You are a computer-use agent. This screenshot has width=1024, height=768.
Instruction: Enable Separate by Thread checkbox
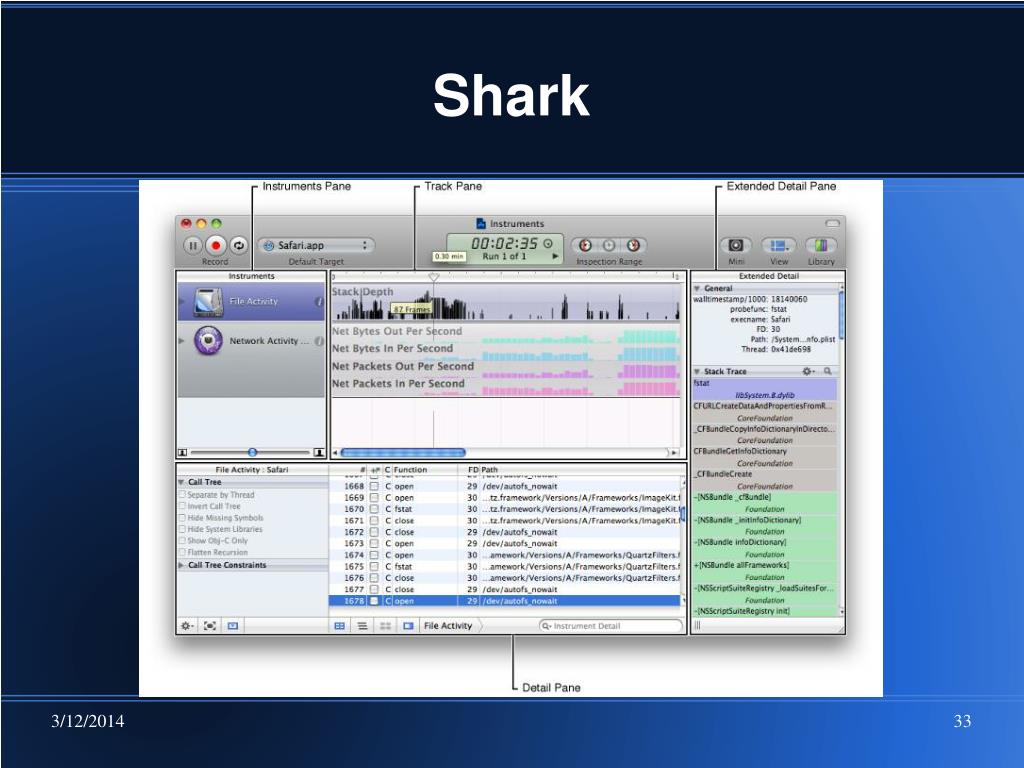tap(182, 495)
